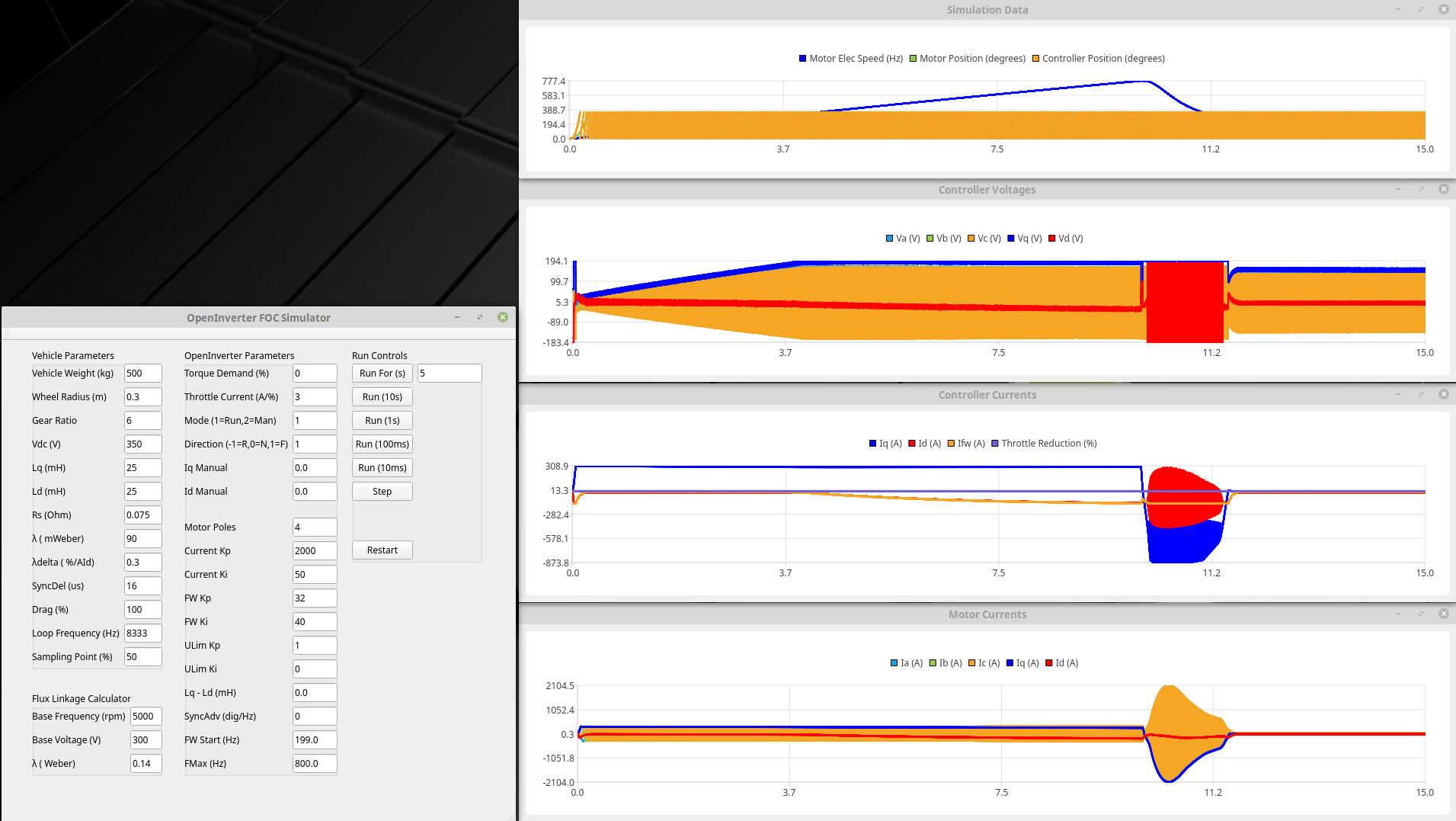Image resolution: width=1456 pixels, height=821 pixels.
Task: Maximize the Controller Currents window
Action: tap(1421, 394)
